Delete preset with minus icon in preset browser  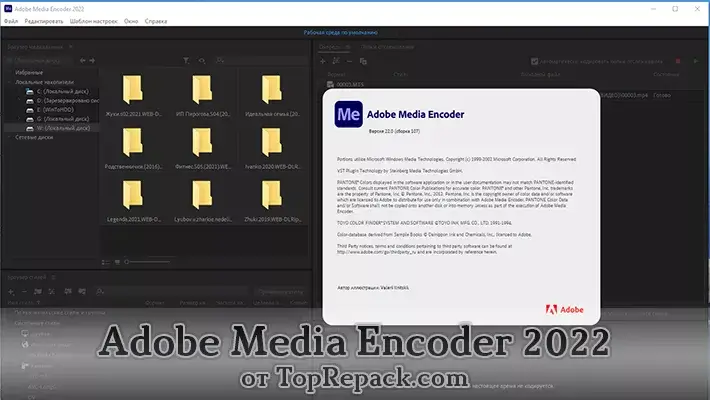coord(24,292)
